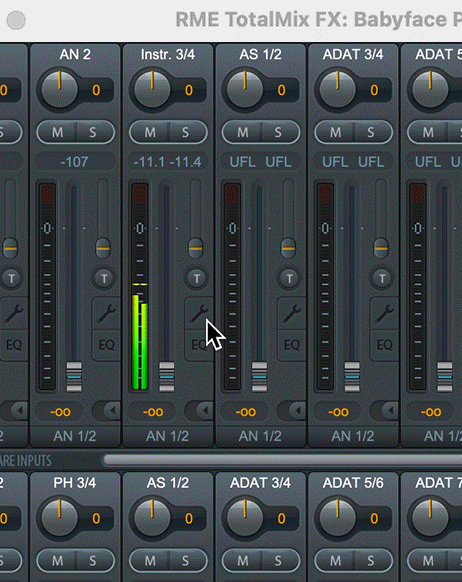Open EQ panel on Instr. 3/4 channel
Screen dimensions: 462x582
[199, 345]
